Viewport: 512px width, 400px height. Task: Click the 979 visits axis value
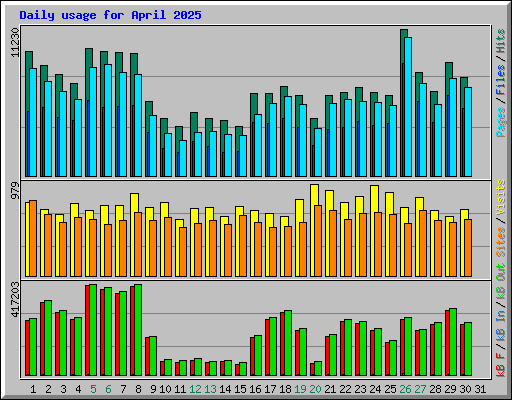pos(15,190)
